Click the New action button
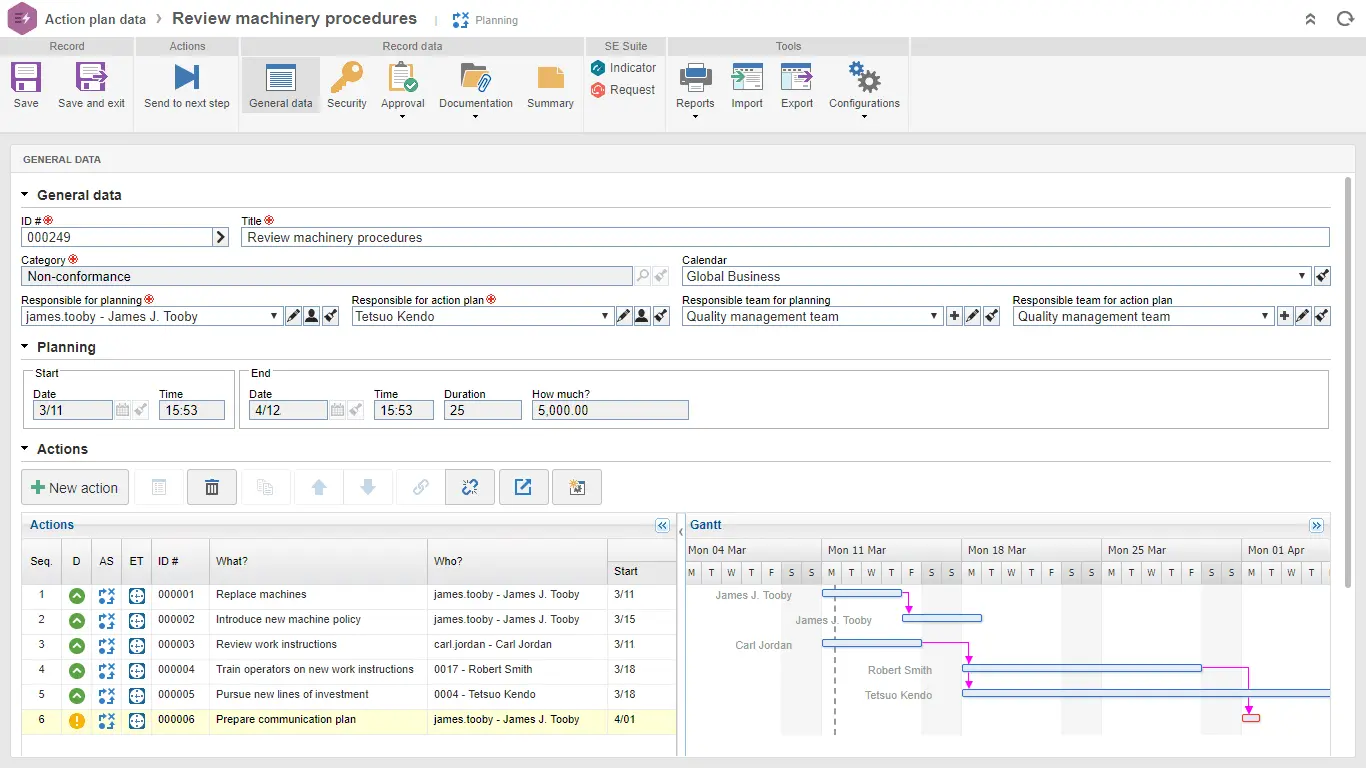The width and height of the screenshot is (1366, 768). [x=74, y=487]
